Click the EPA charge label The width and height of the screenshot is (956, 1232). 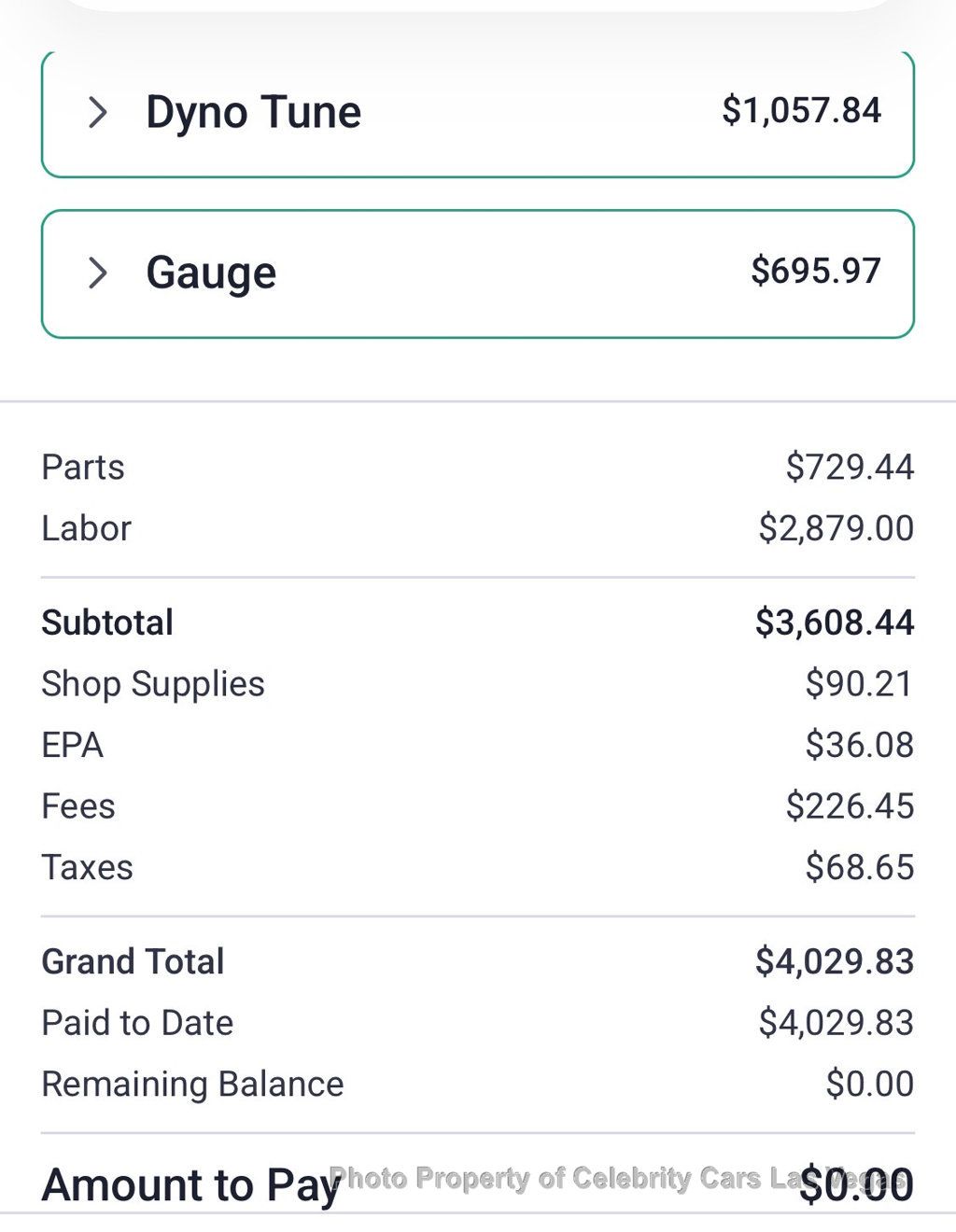[x=72, y=745]
